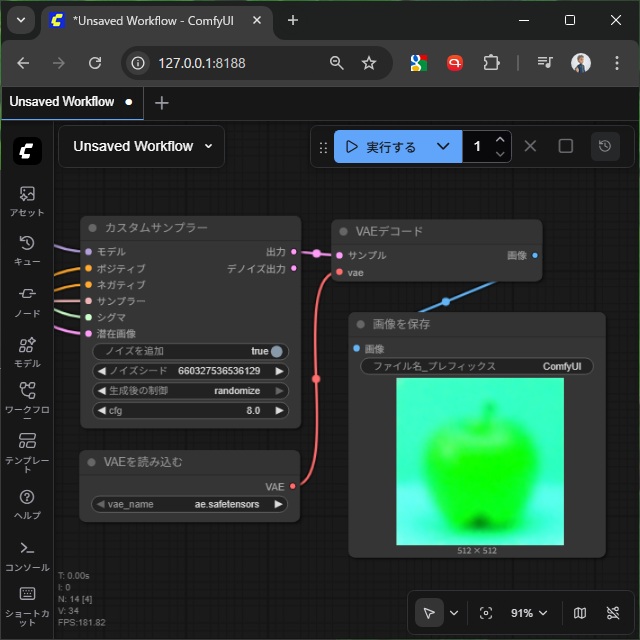Toggle the コンソール (Console) panel
The width and height of the screenshot is (640, 640).
coord(27,553)
